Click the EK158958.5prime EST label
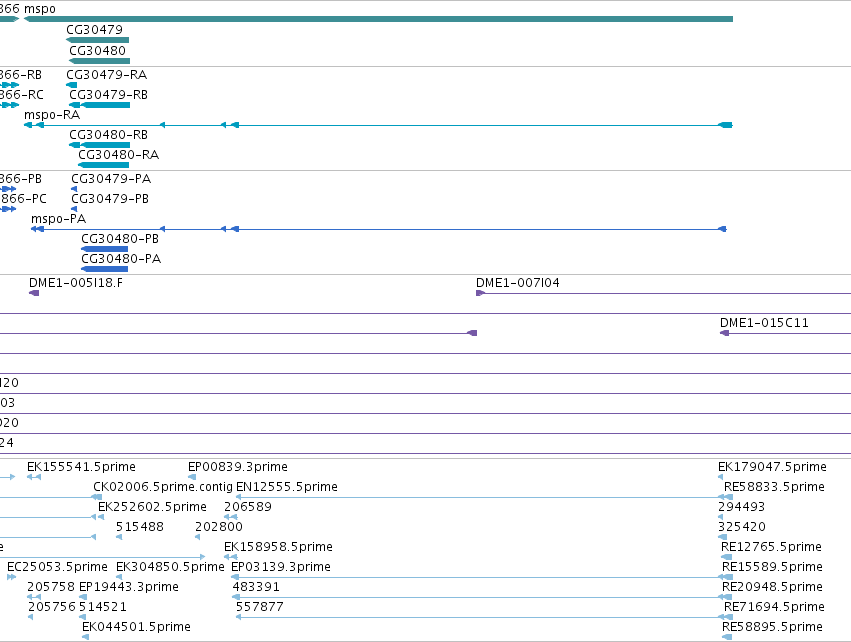The height and width of the screenshot is (642, 851). coord(278,547)
